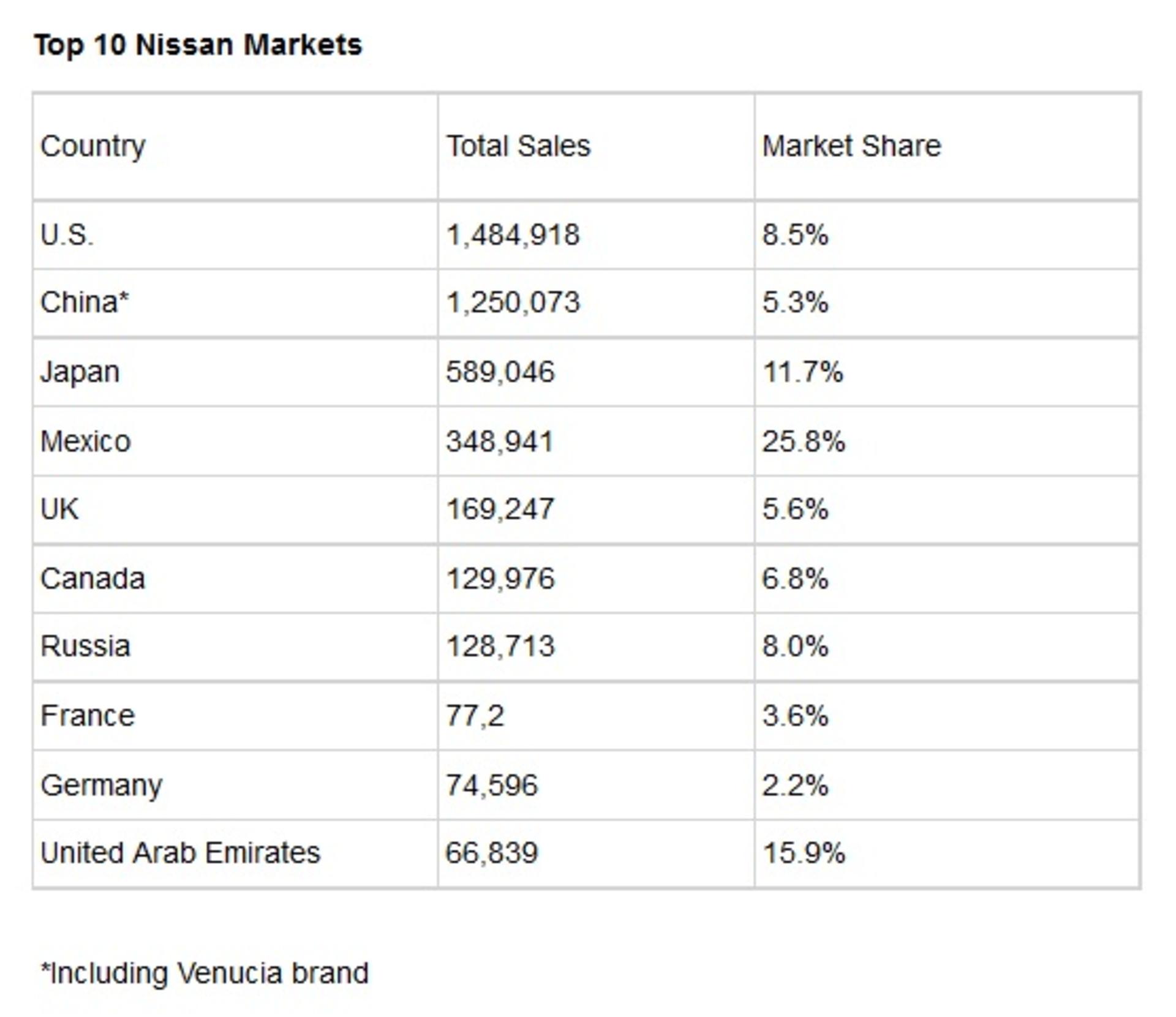Select Germany's 2.2% market share
The height and width of the screenshot is (1017, 1176).
pyautogui.click(x=795, y=786)
